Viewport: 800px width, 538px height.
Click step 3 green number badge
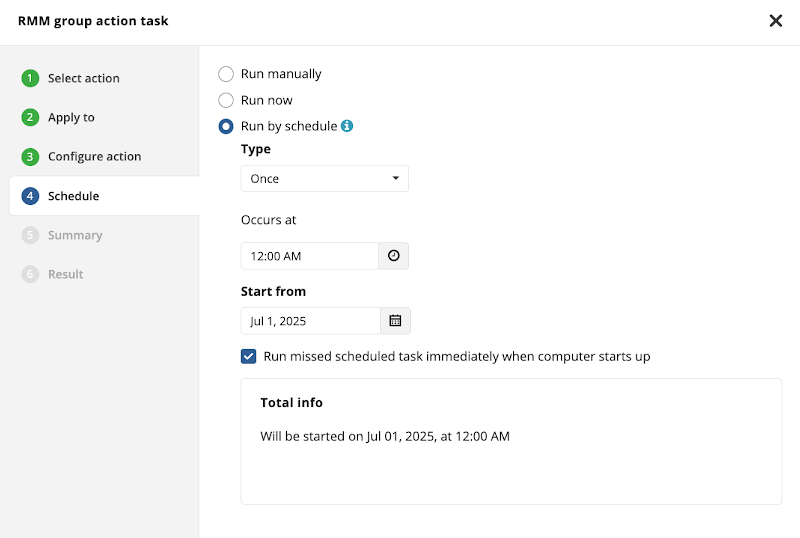30,157
